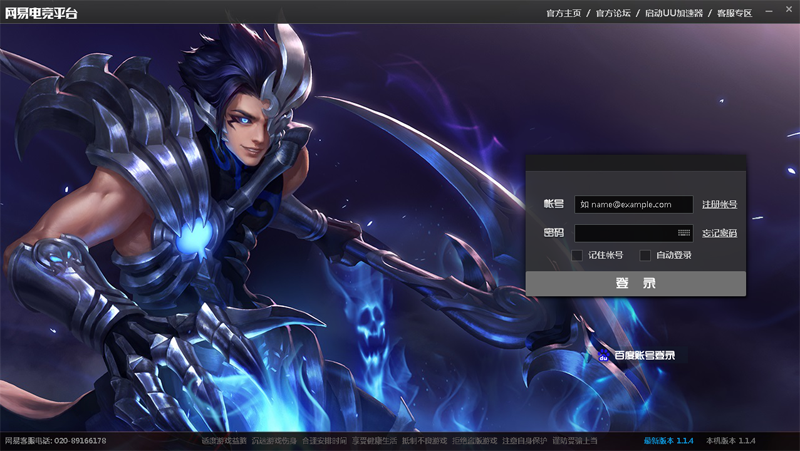Click the 注册帐号 register link

(x=719, y=204)
